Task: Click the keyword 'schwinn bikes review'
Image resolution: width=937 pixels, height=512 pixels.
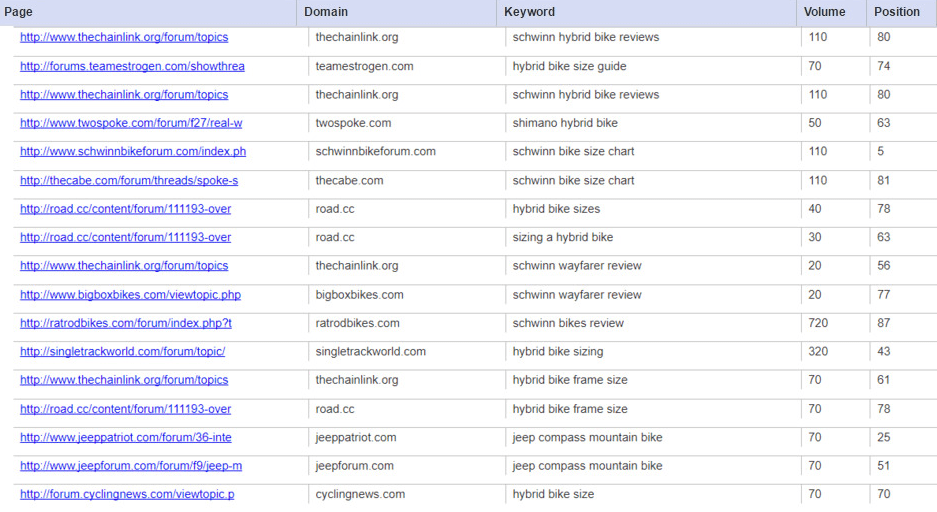Action: (568, 323)
